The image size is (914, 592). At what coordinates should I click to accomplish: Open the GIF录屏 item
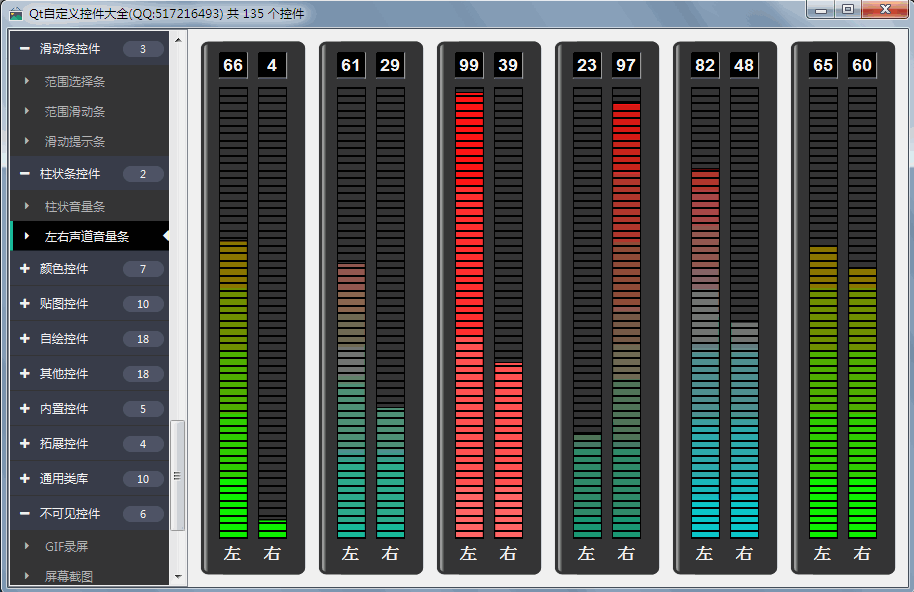(67, 547)
